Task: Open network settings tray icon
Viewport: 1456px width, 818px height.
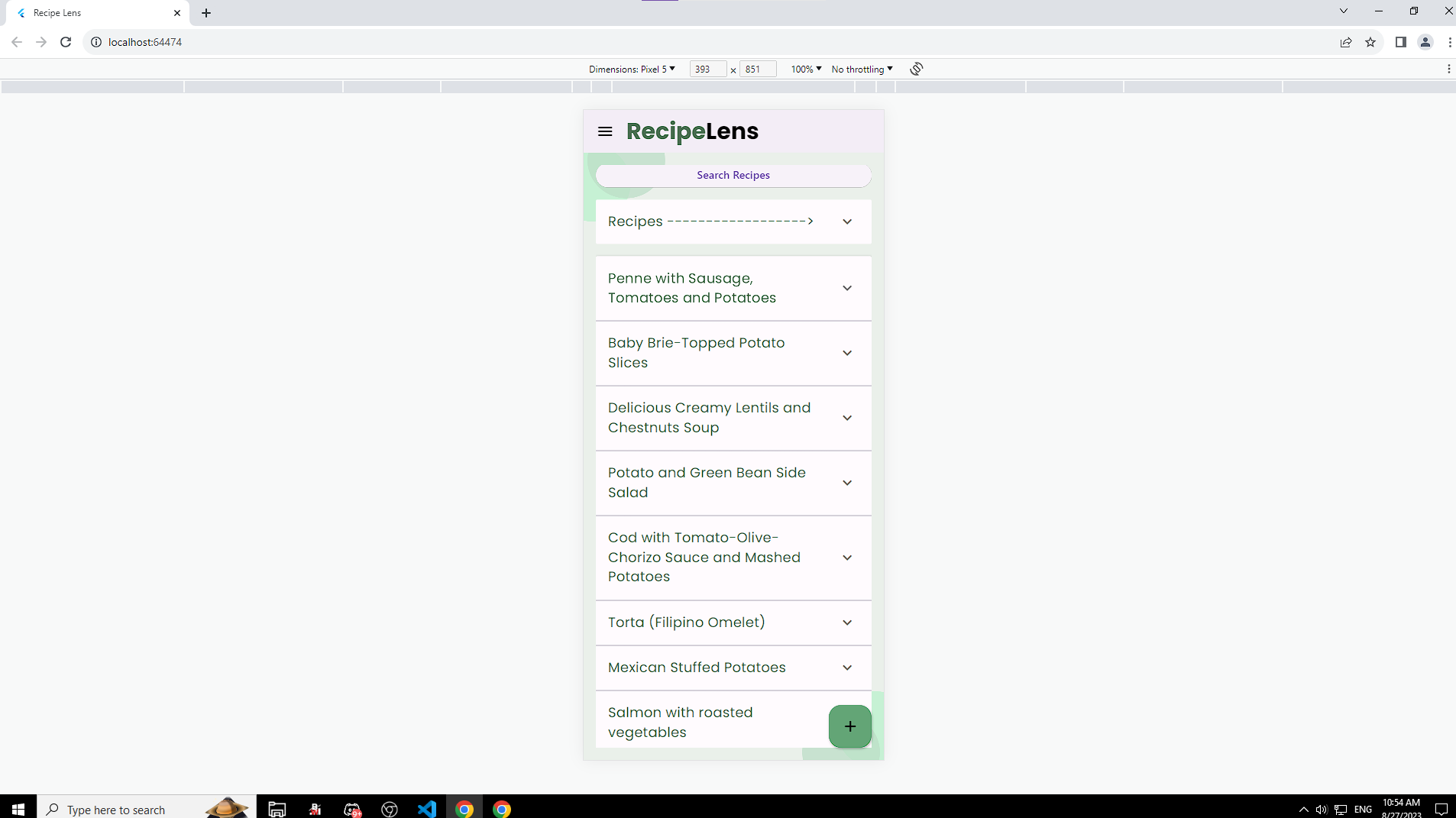Action: [x=1341, y=809]
